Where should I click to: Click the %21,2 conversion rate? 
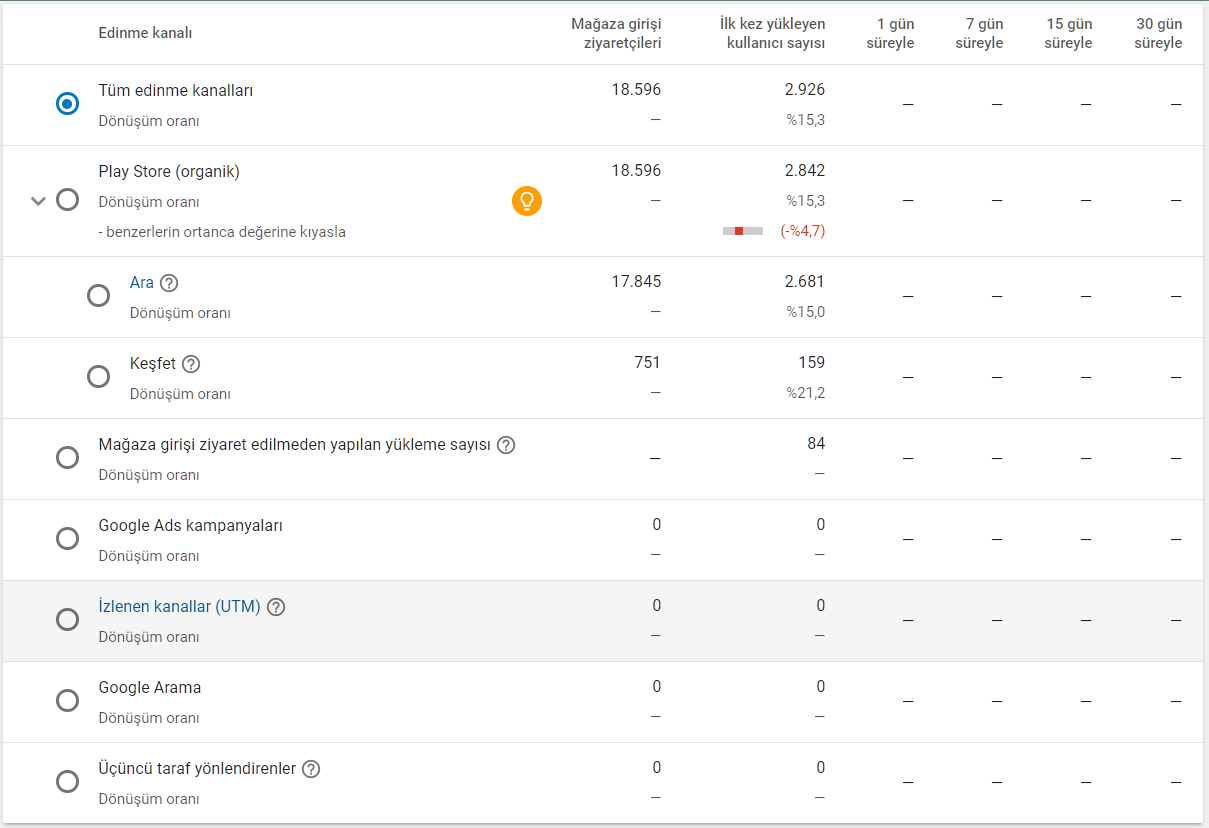point(806,393)
